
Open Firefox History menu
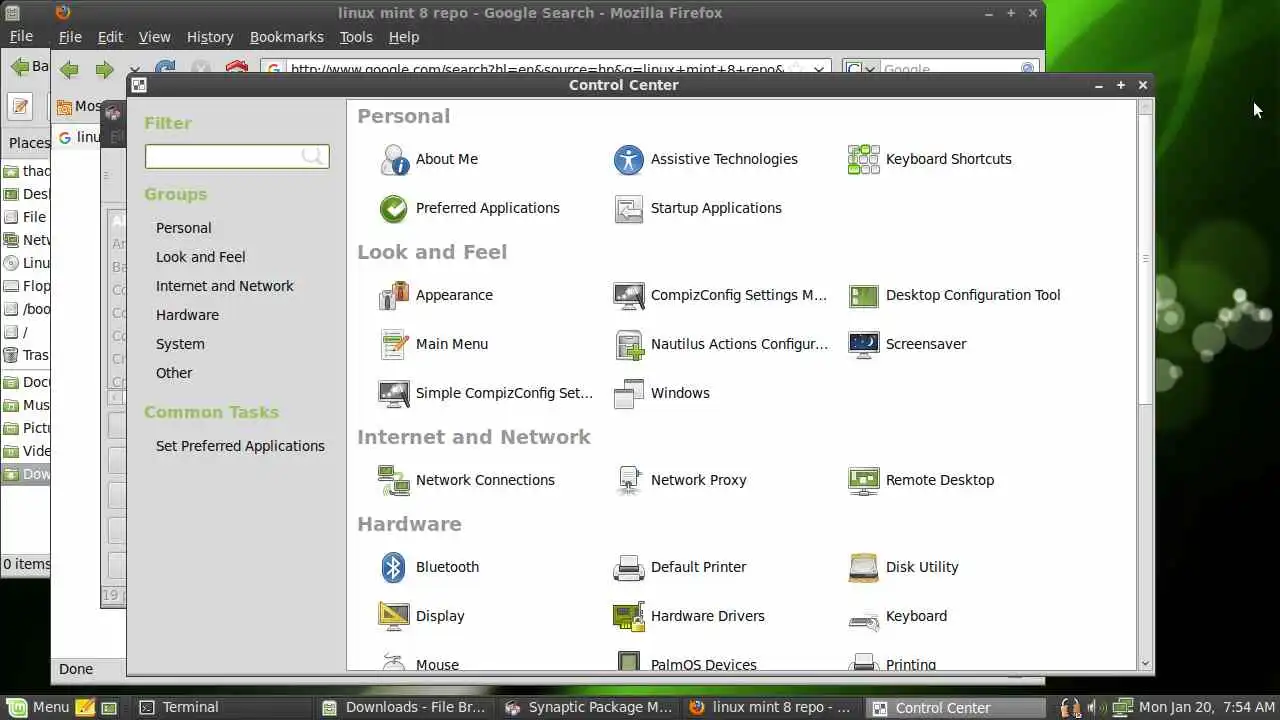(x=210, y=37)
